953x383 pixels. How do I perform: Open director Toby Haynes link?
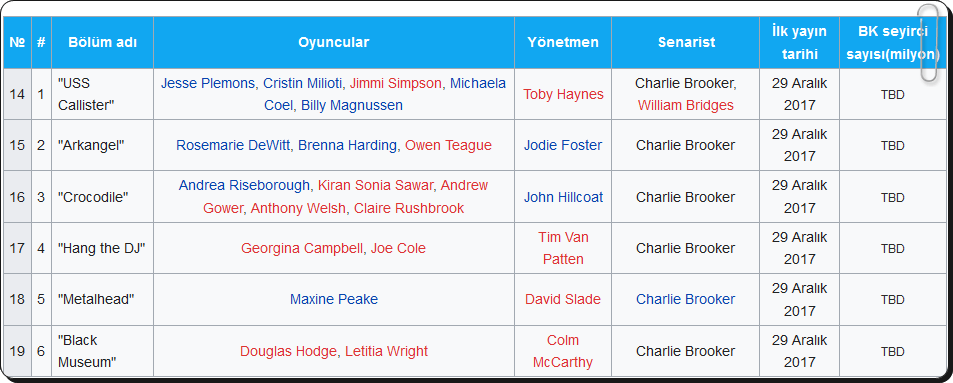pos(563,94)
